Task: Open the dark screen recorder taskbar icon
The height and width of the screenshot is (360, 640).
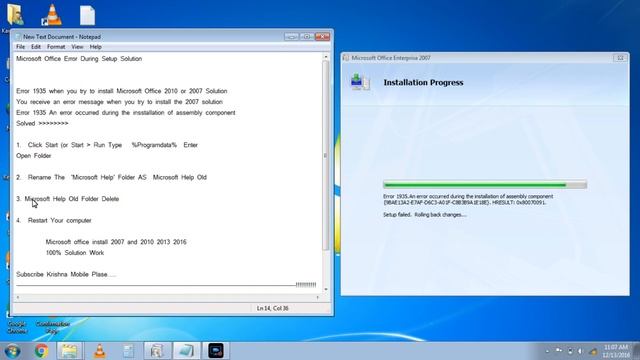Action: pos(216,351)
